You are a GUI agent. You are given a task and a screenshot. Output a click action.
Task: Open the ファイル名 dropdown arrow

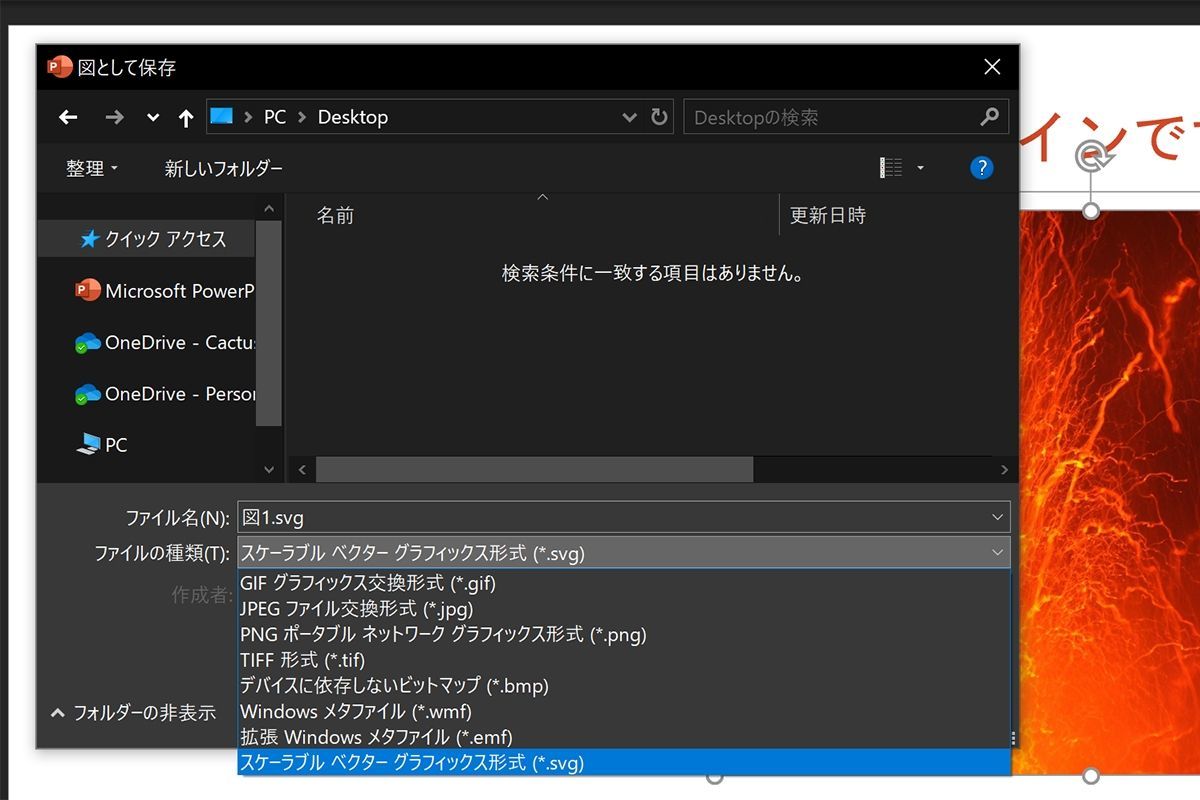click(997, 518)
